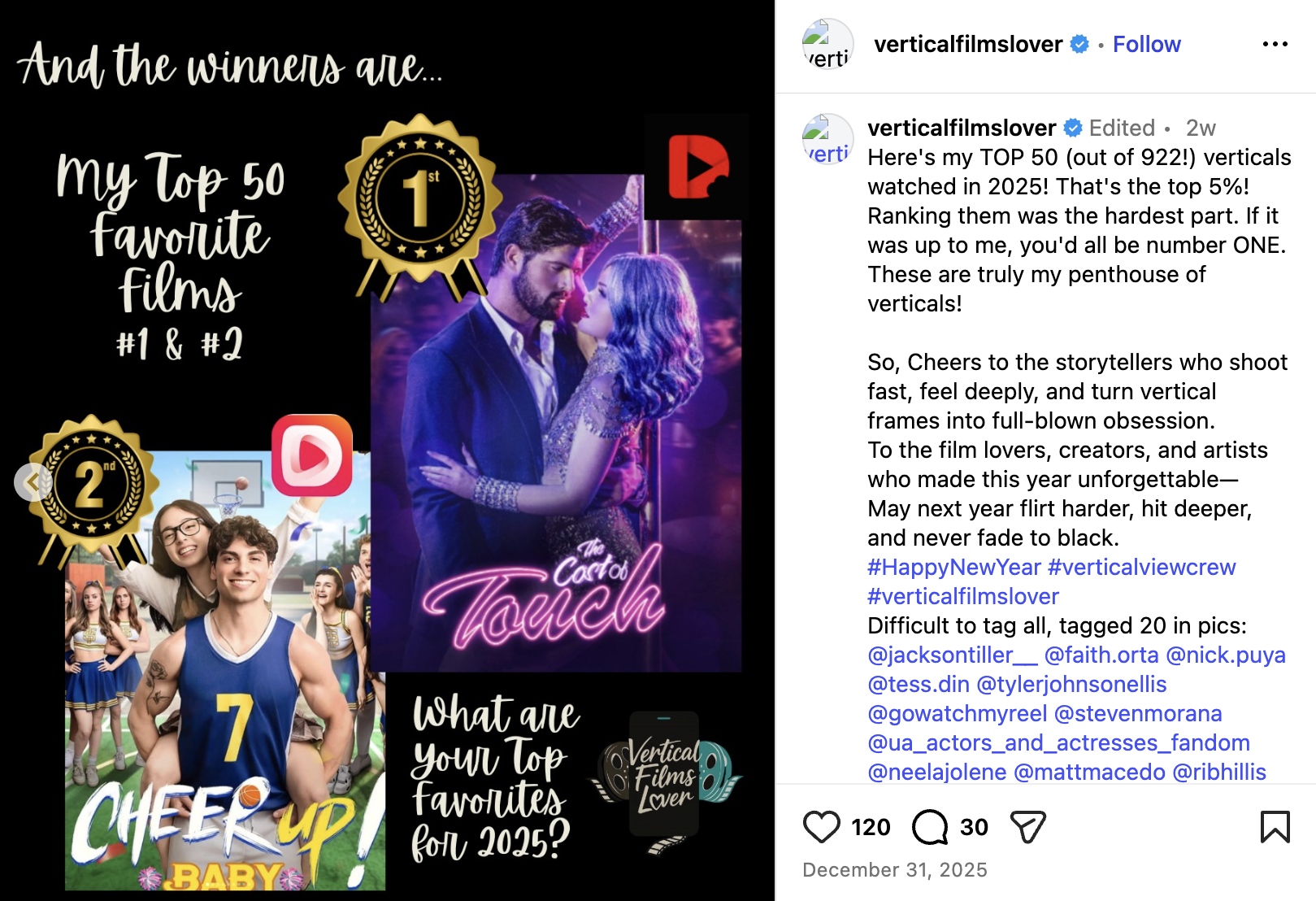The image size is (1316, 901).
Task: Click The Cost of Touch poster image
Action: click(x=556, y=423)
